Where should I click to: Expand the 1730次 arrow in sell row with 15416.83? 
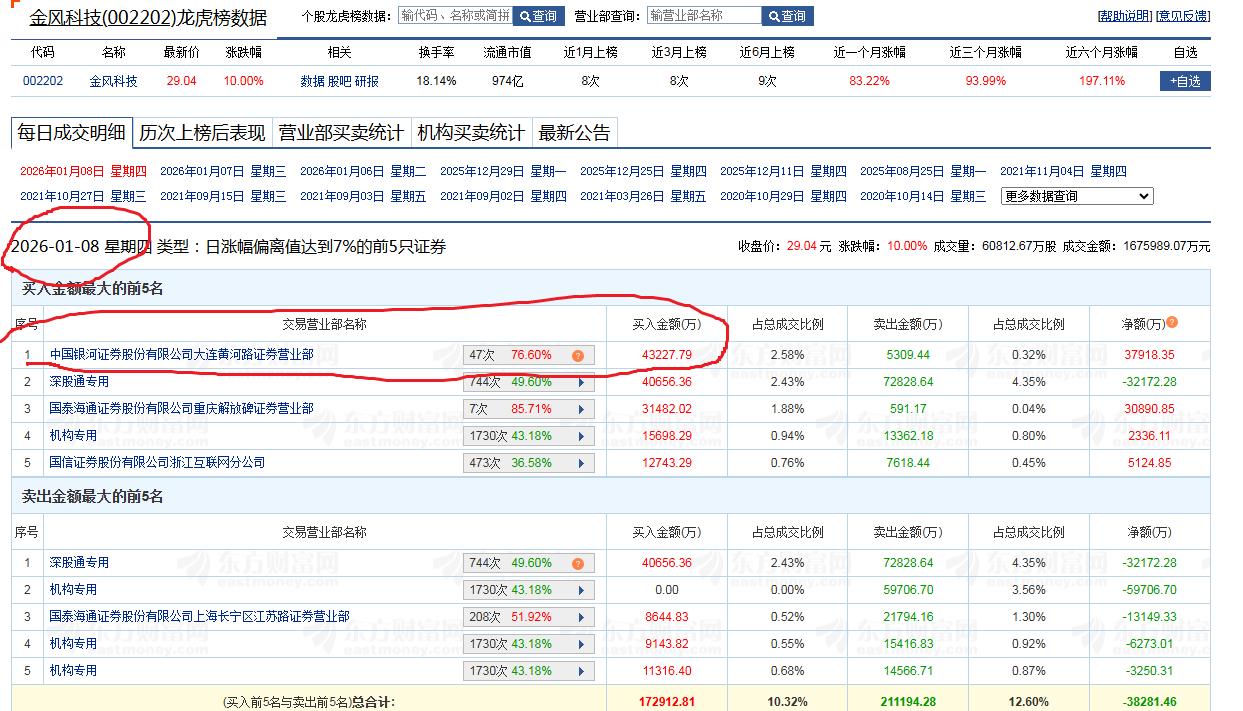tap(581, 644)
